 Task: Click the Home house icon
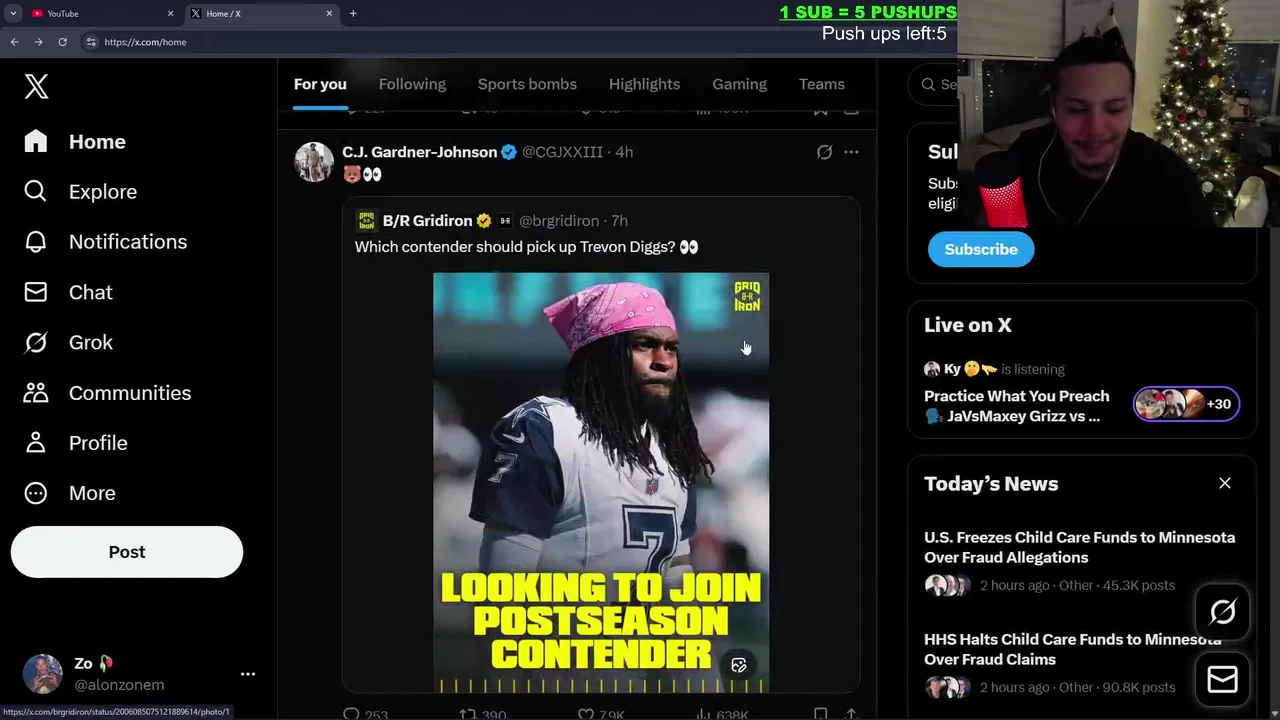[x=36, y=141]
